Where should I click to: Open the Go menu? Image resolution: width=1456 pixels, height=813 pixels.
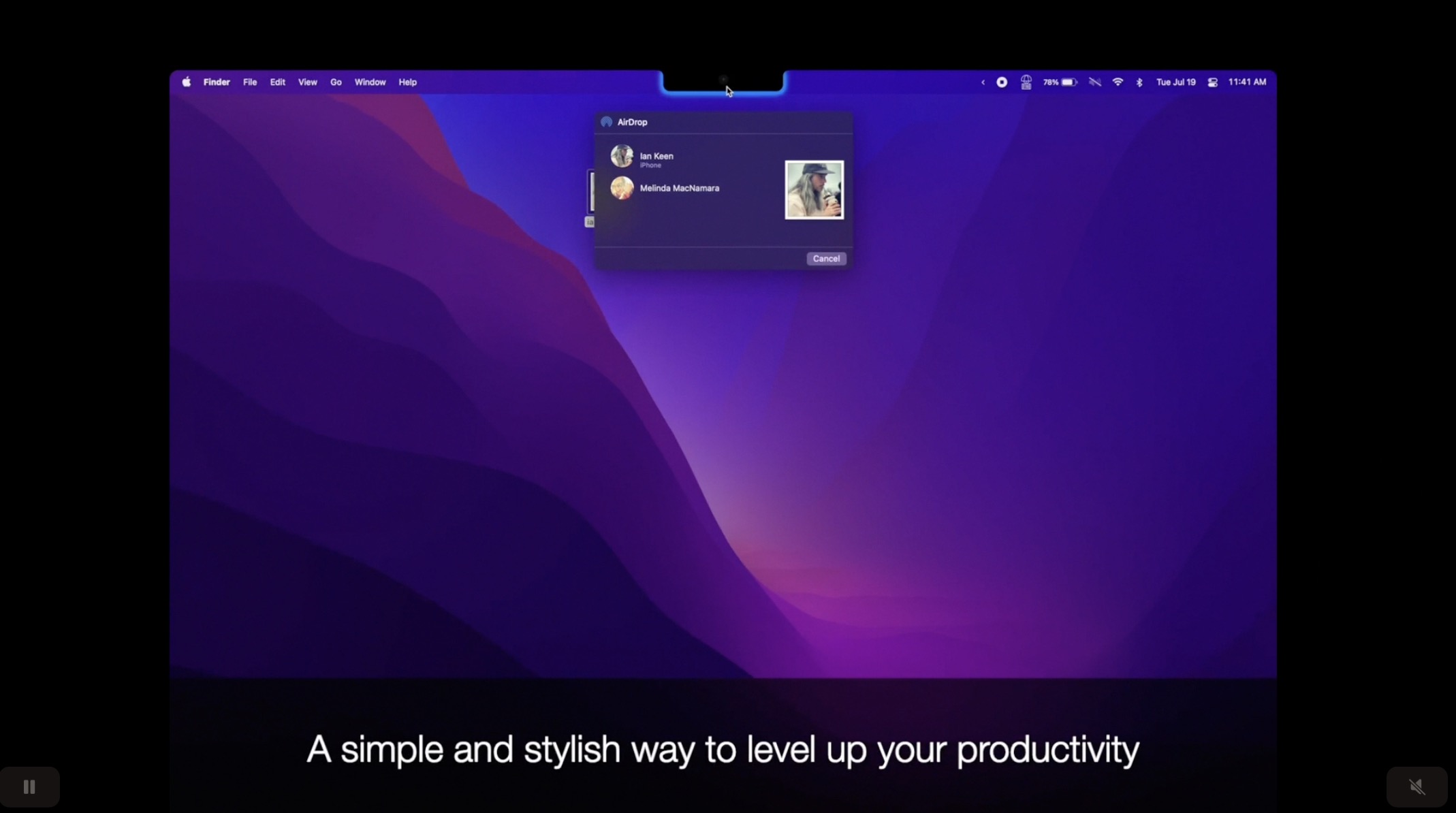(x=336, y=82)
